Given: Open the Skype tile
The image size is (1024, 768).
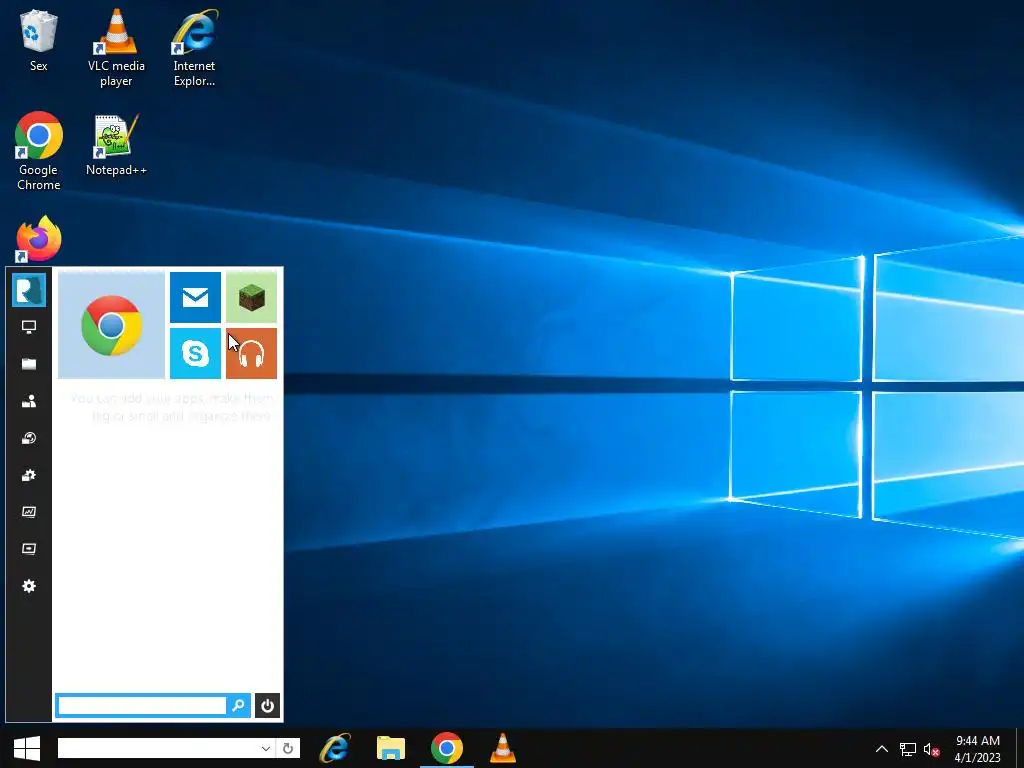Looking at the screenshot, I should click(195, 353).
